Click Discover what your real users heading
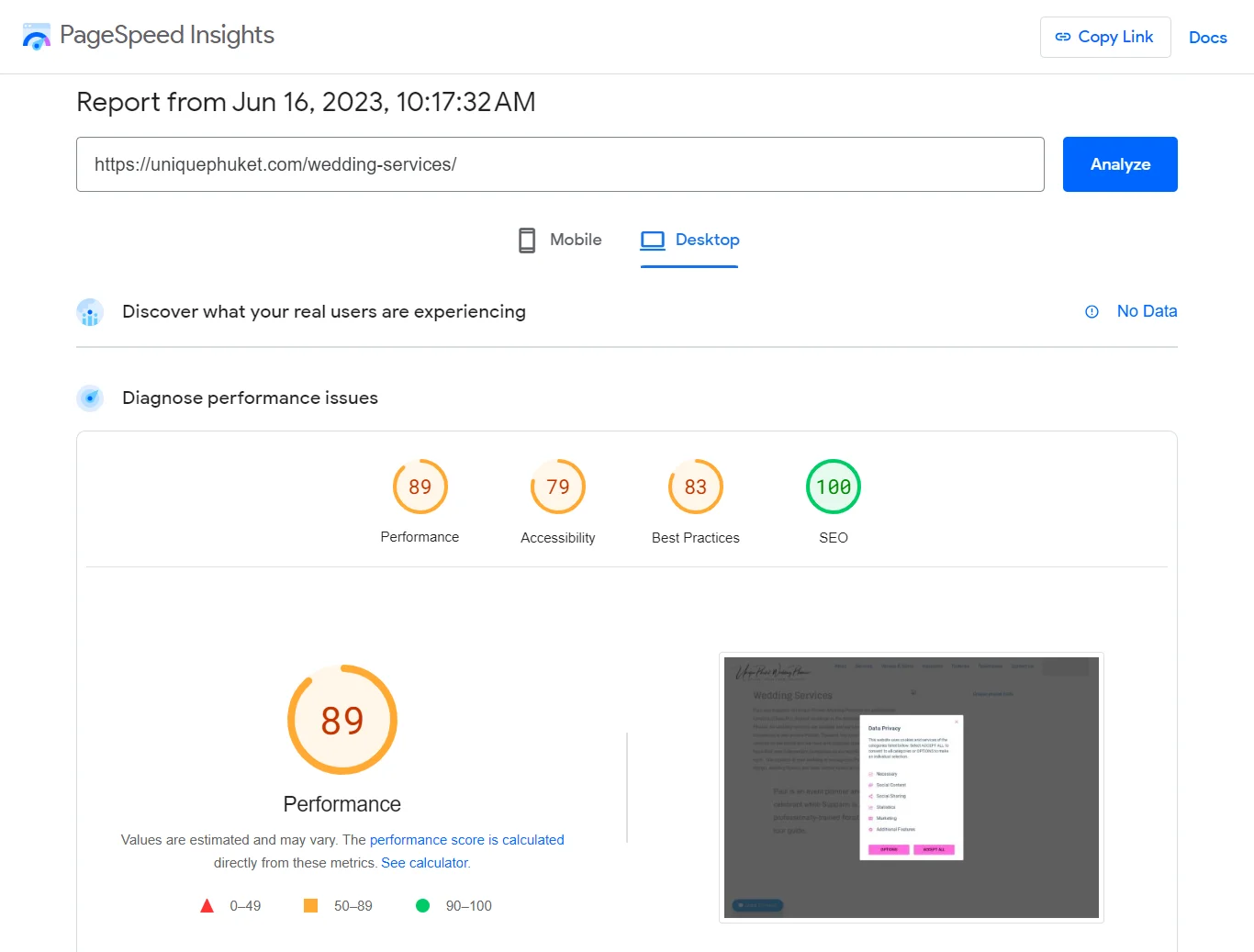The height and width of the screenshot is (952, 1254). click(x=324, y=312)
